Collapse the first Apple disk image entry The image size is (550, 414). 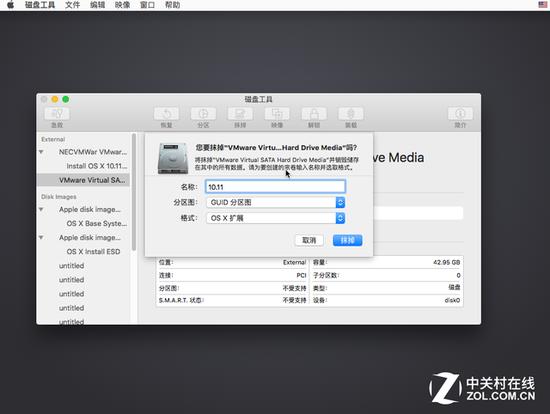tap(41, 209)
